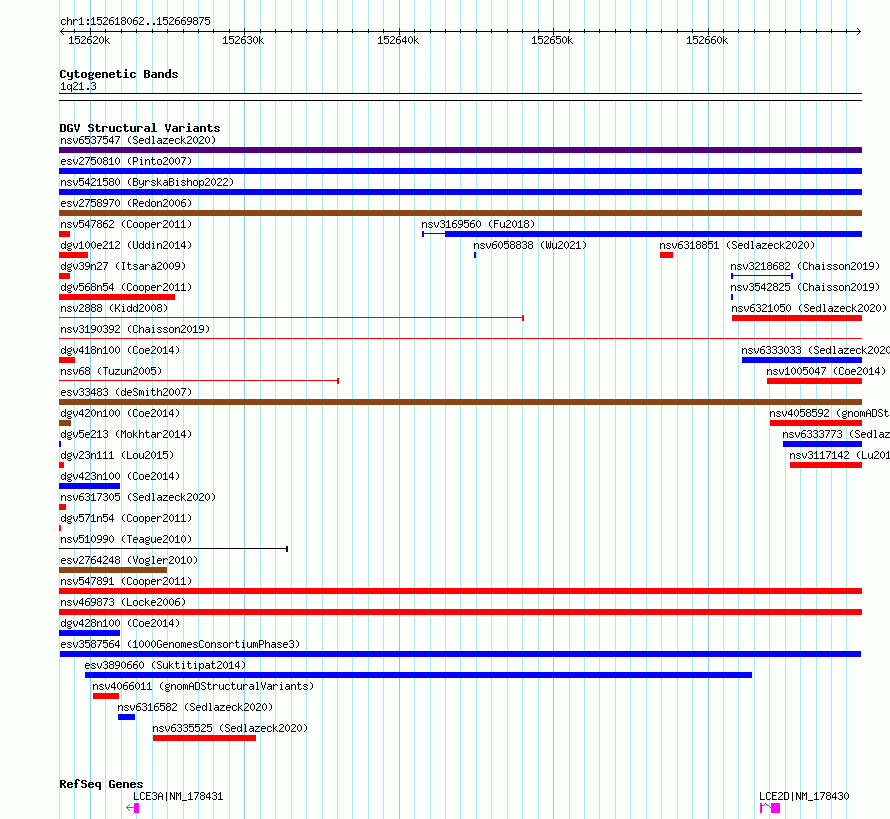Click the blue dgv423n100 variant bar
This screenshot has height=819, width=890.
pyautogui.click(x=90, y=486)
